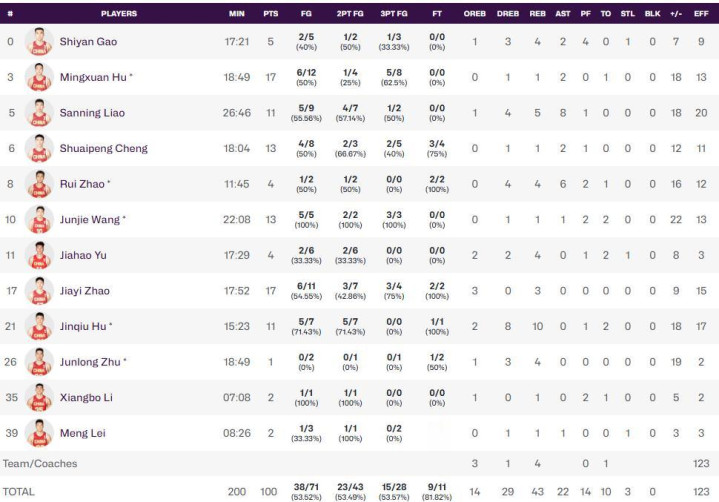Sort by the REB column header

(537, 14)
